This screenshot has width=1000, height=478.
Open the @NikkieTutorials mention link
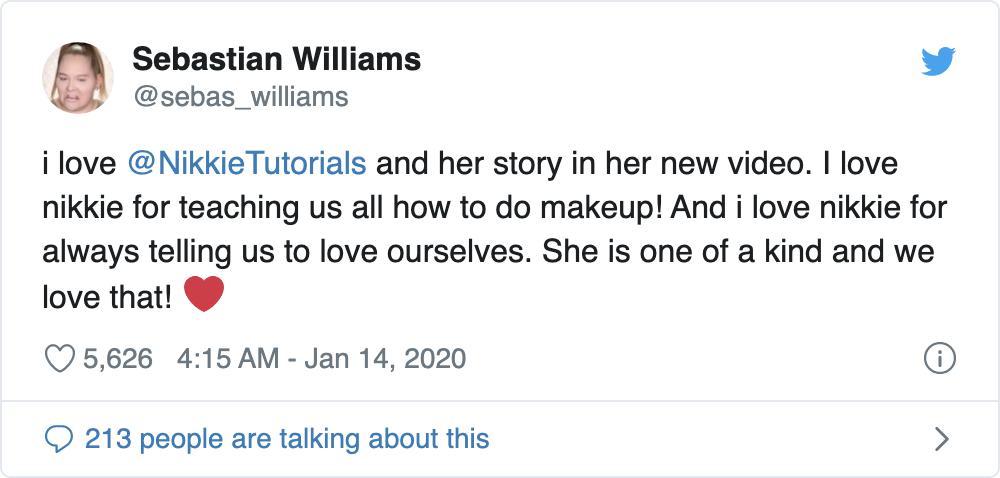tap(246, 162)
